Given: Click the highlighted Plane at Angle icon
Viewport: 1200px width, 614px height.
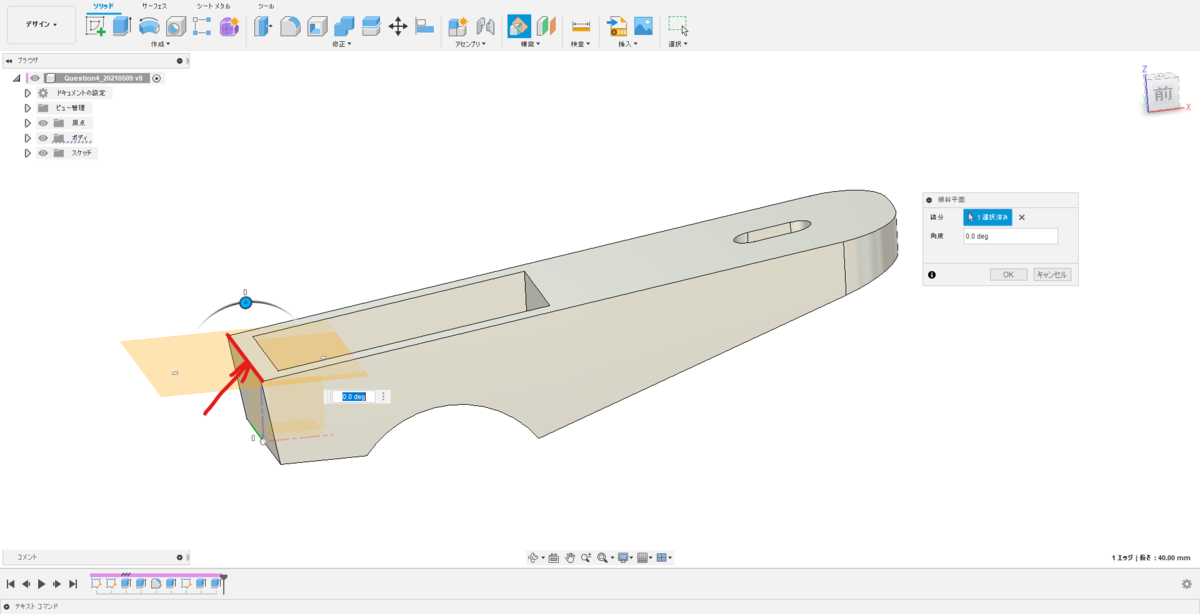Looking at the screenshot, I should tap(519, 27).
